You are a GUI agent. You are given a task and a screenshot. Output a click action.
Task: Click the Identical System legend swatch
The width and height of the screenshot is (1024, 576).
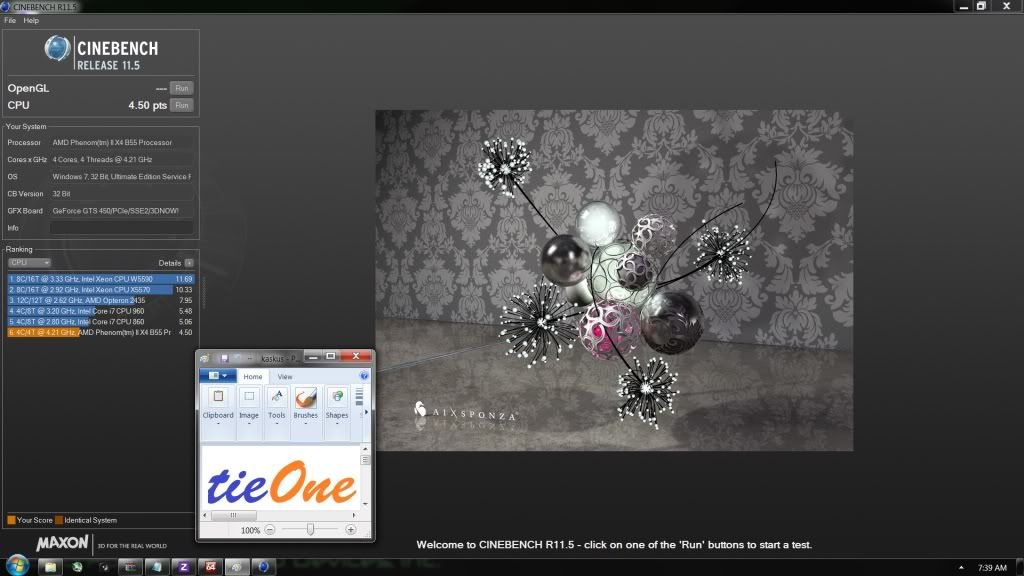(x=59, y=520)
